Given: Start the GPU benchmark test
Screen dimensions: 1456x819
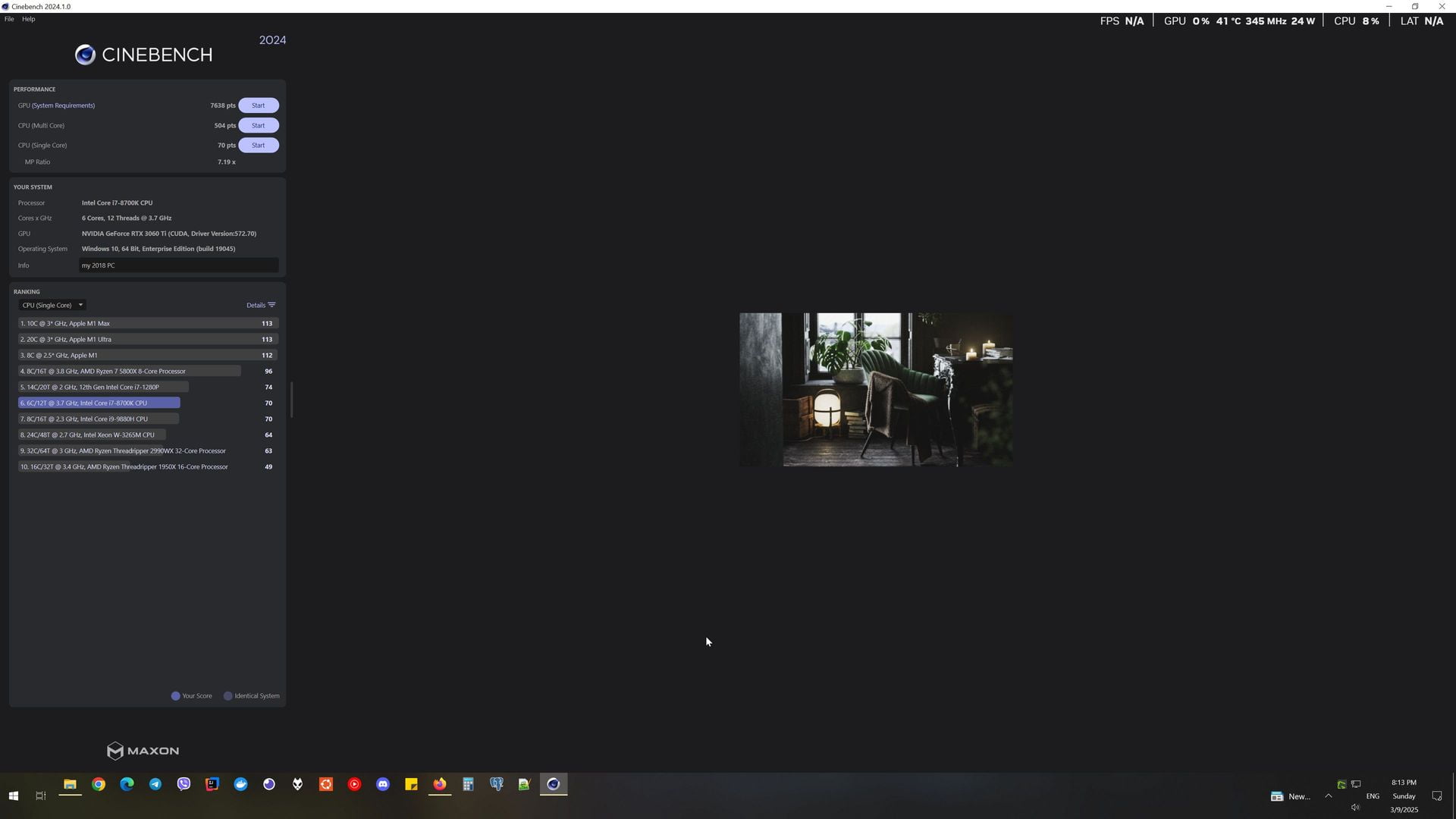Looking at the screenshot, I should click(258, 105).
